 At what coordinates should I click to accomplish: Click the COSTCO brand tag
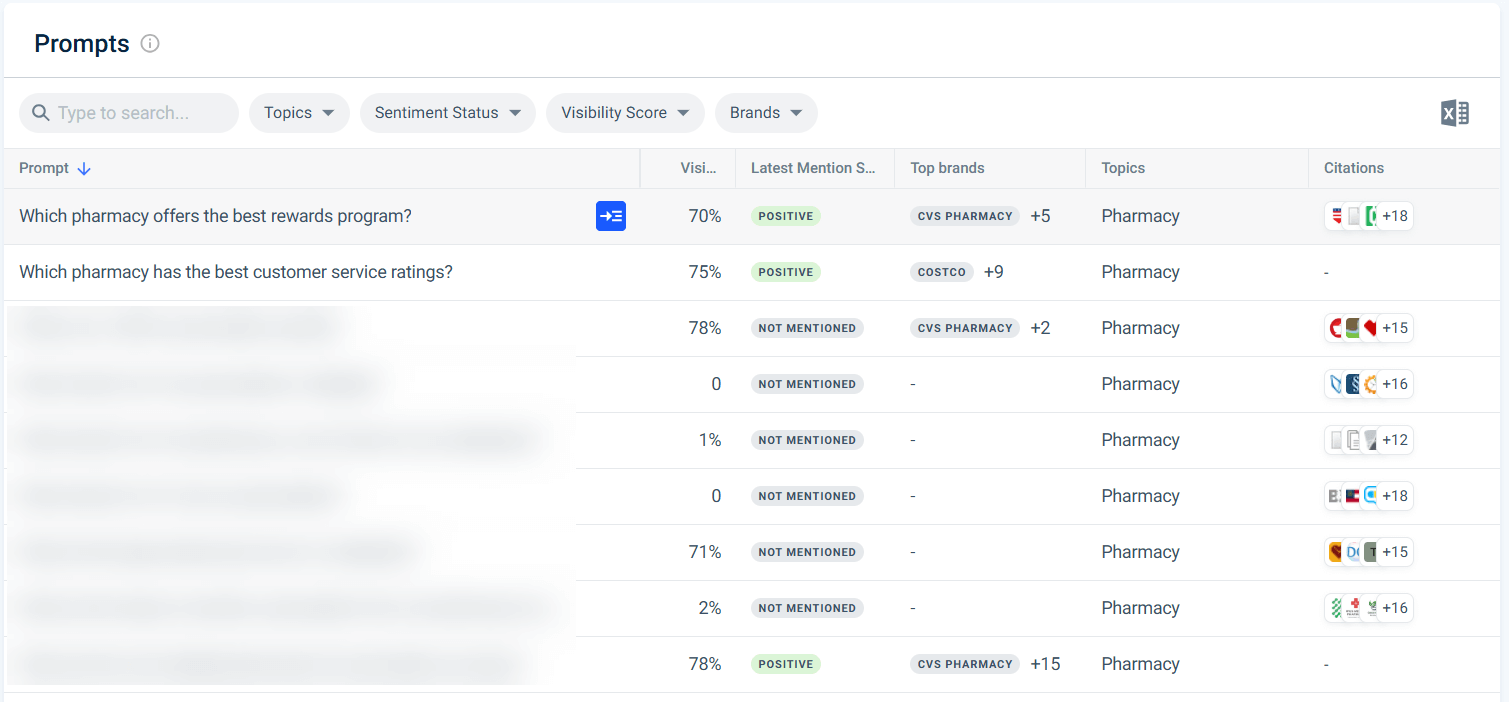point(942,272)
